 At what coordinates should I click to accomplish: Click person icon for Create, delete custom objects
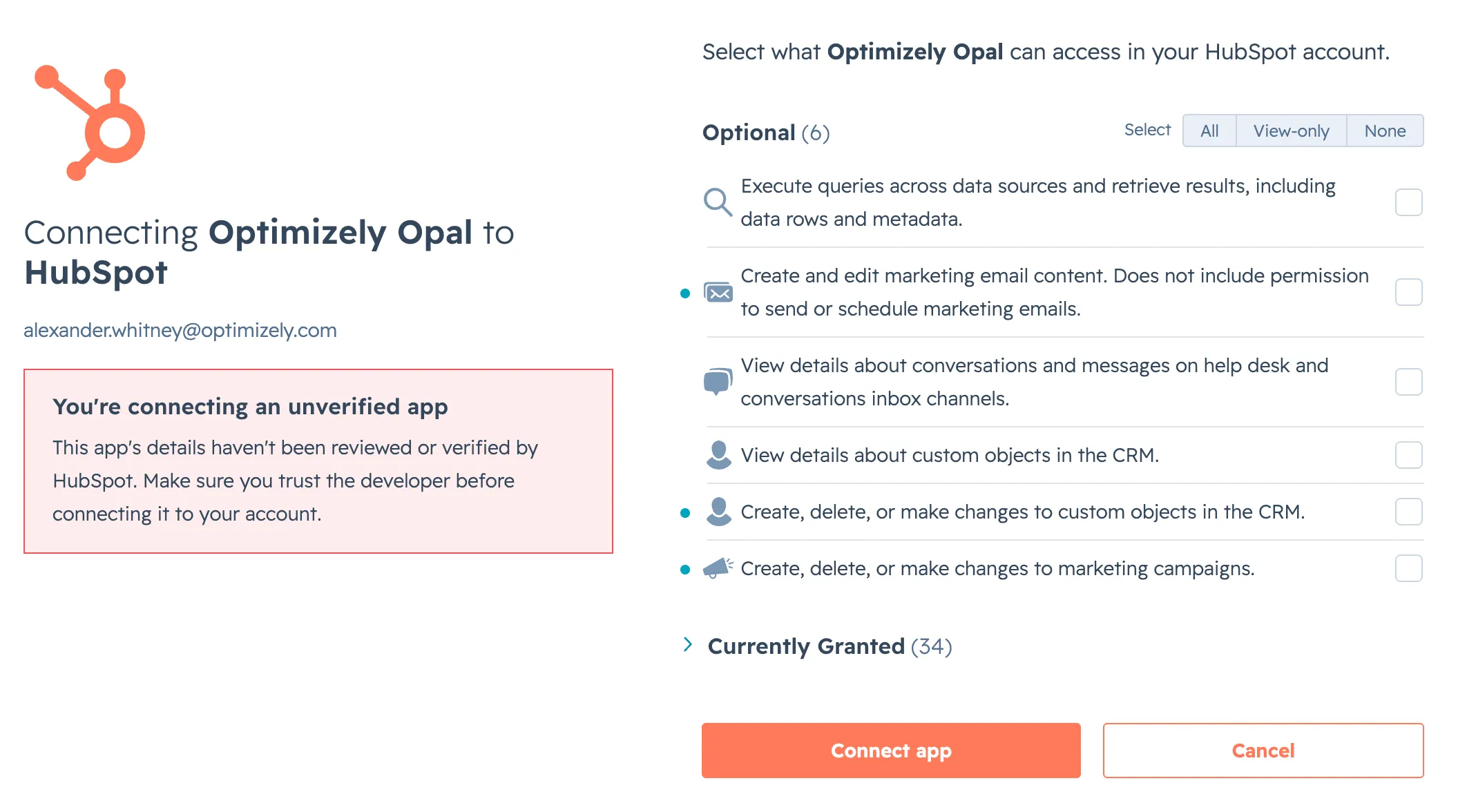[718, 512]
